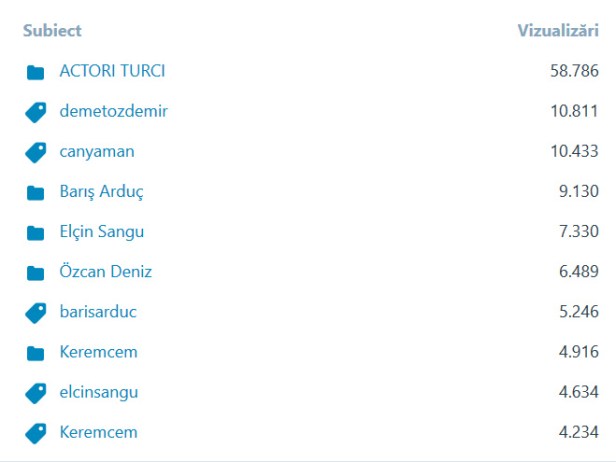This screenshot has height=462, width=616.
Task: Click the Vizualizări column header
Action: (x=557, y=31)
